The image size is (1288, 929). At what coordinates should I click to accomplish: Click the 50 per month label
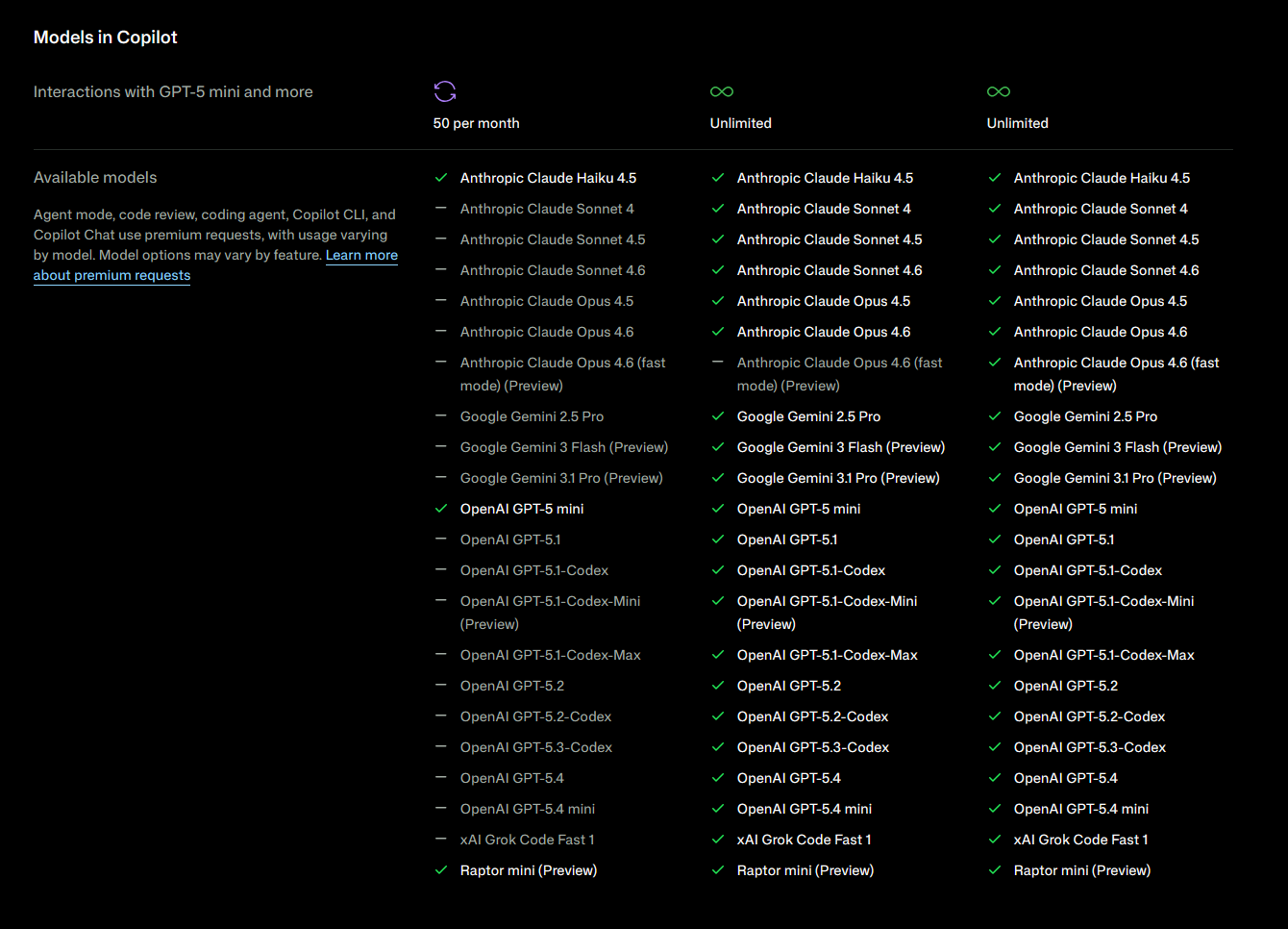point(477,123)
